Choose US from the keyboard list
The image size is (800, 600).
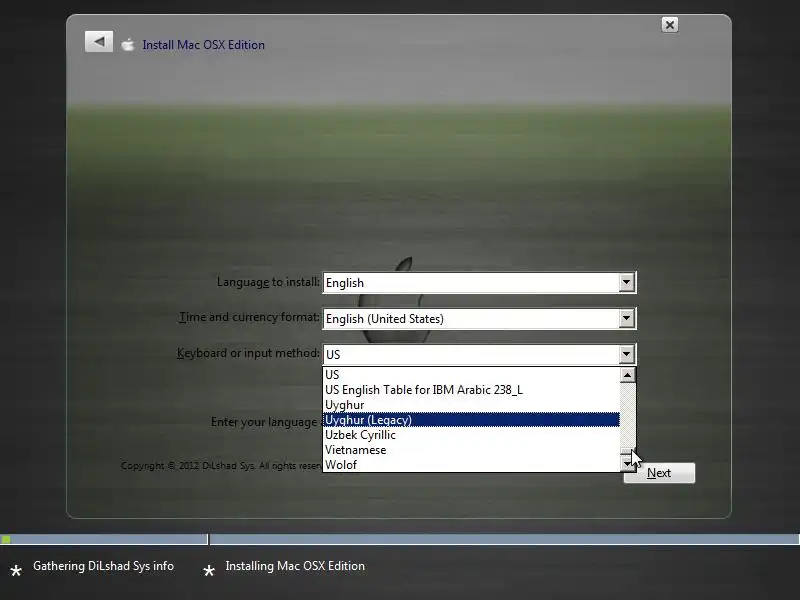[471, 374]
